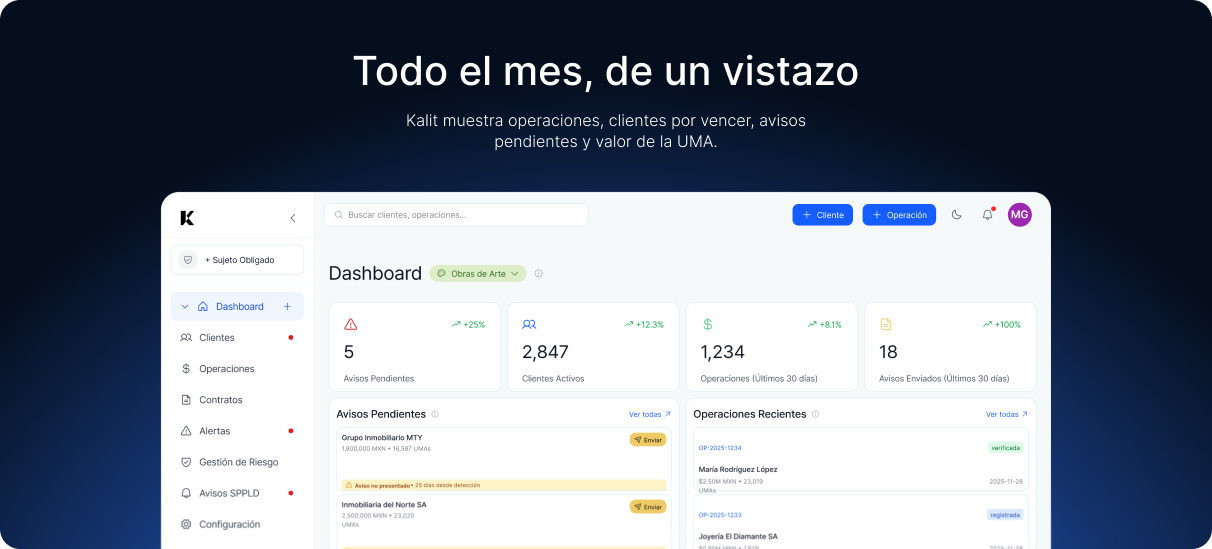
Task: Open operation link OP-2025-1233
Action: pos(720,515)
